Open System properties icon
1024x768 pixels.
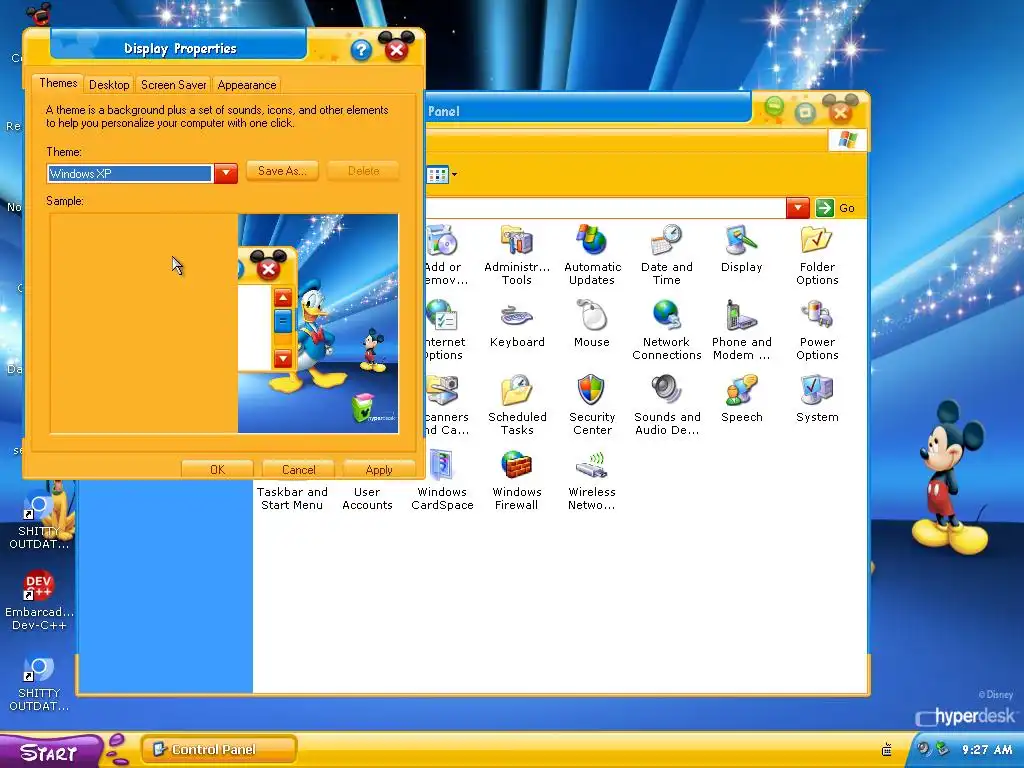pyautogui.click(x=817, y=398)
